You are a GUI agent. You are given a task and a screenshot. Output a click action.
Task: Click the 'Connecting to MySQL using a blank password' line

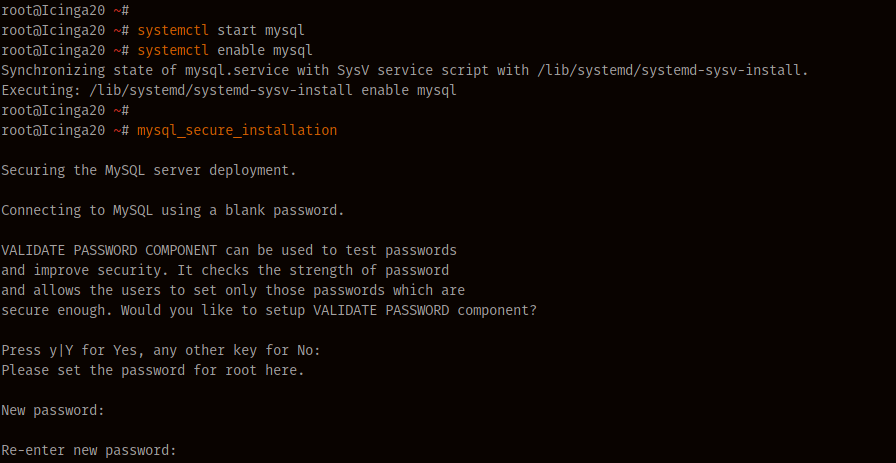click(173, 210)
